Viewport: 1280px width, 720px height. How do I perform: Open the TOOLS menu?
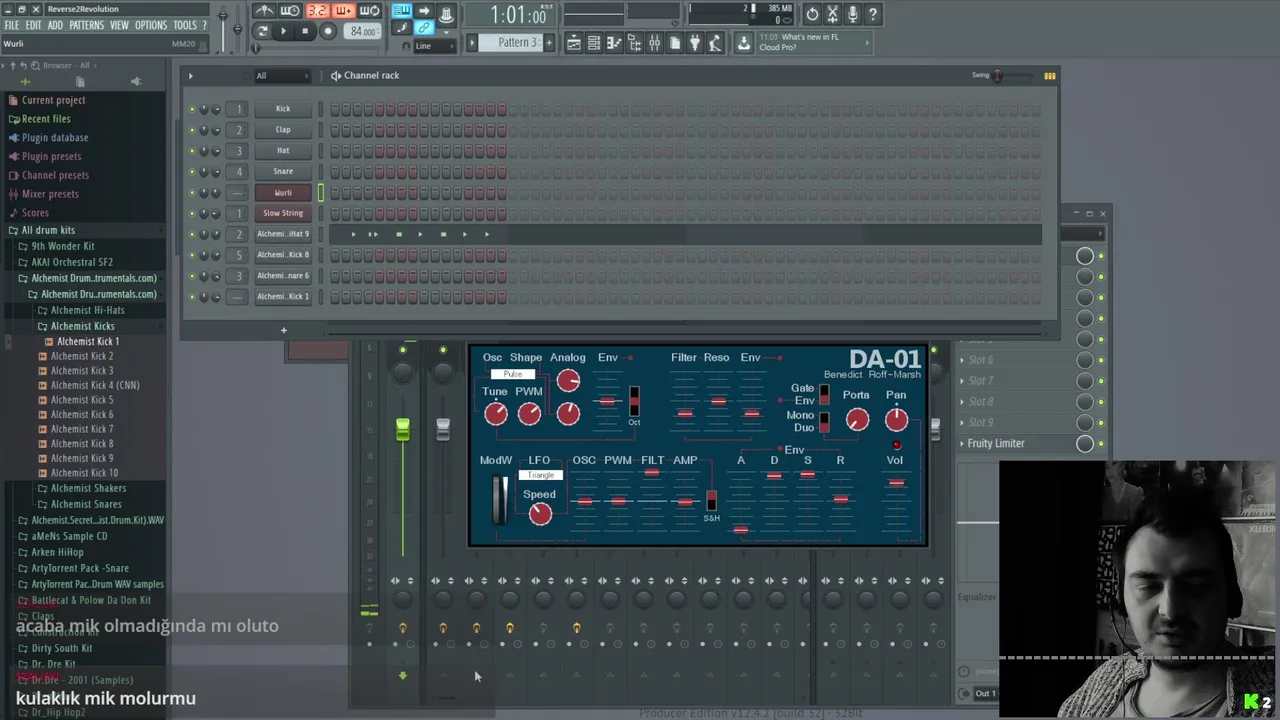[185, 25]
